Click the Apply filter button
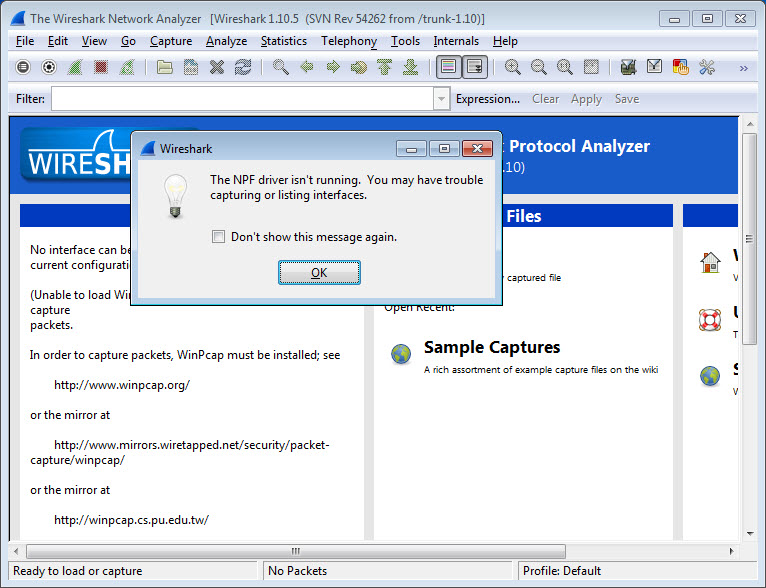 point(586,99)
